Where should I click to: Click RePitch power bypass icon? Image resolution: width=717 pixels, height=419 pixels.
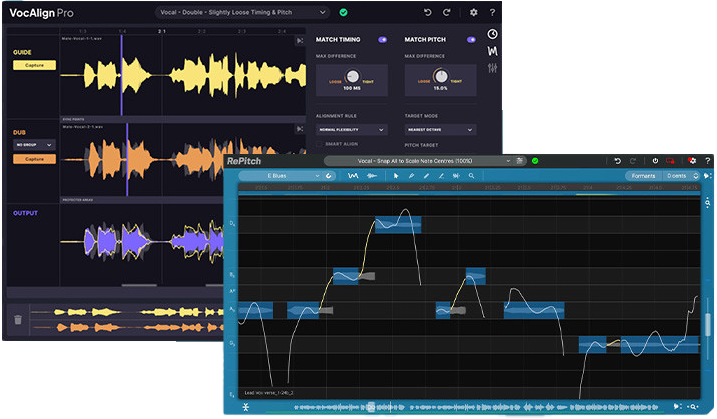(655, 161)
